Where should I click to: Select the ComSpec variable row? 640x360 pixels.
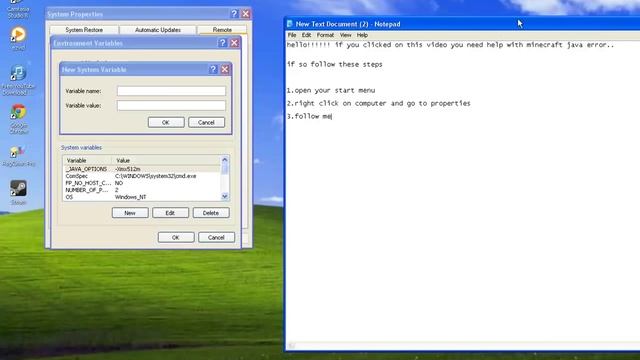(142, 176)
